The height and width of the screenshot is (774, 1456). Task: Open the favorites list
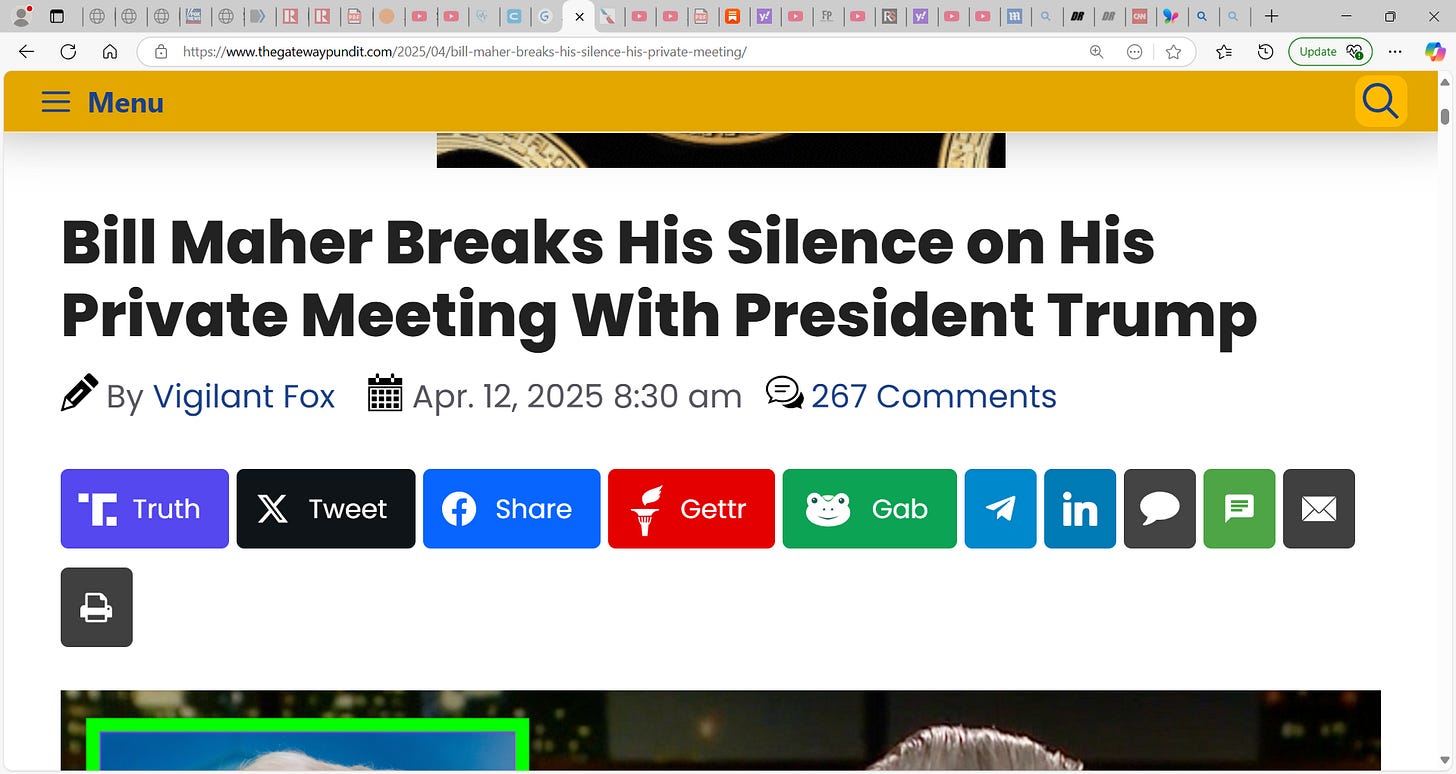(1224, 52)
